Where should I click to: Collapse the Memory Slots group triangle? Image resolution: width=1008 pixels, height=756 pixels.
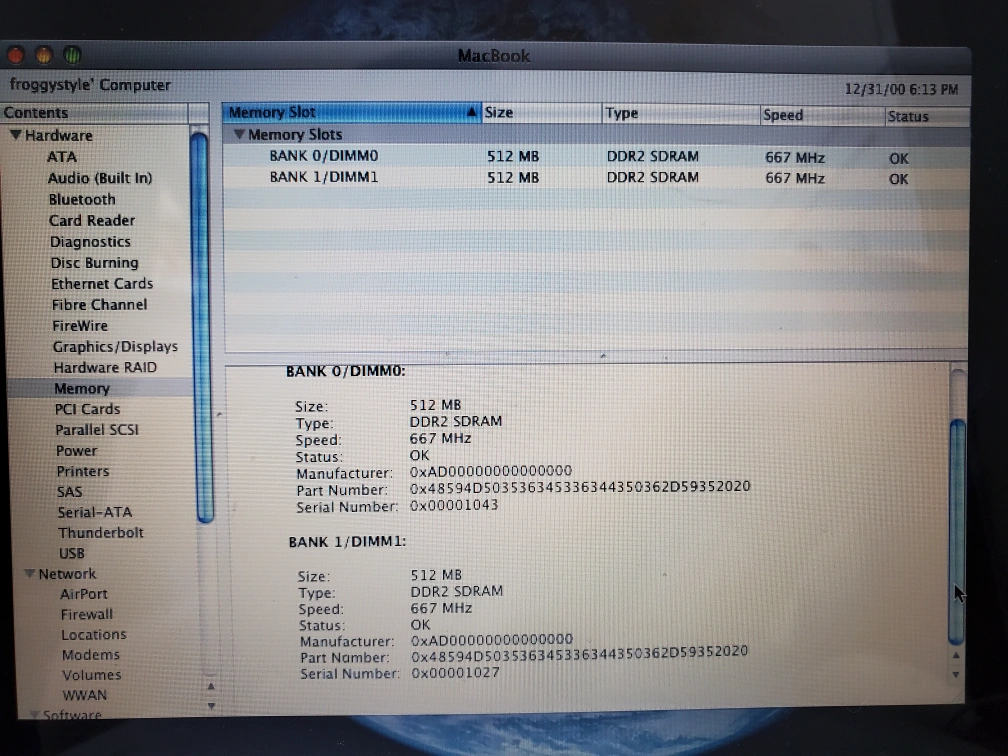(x=239, y=135)
